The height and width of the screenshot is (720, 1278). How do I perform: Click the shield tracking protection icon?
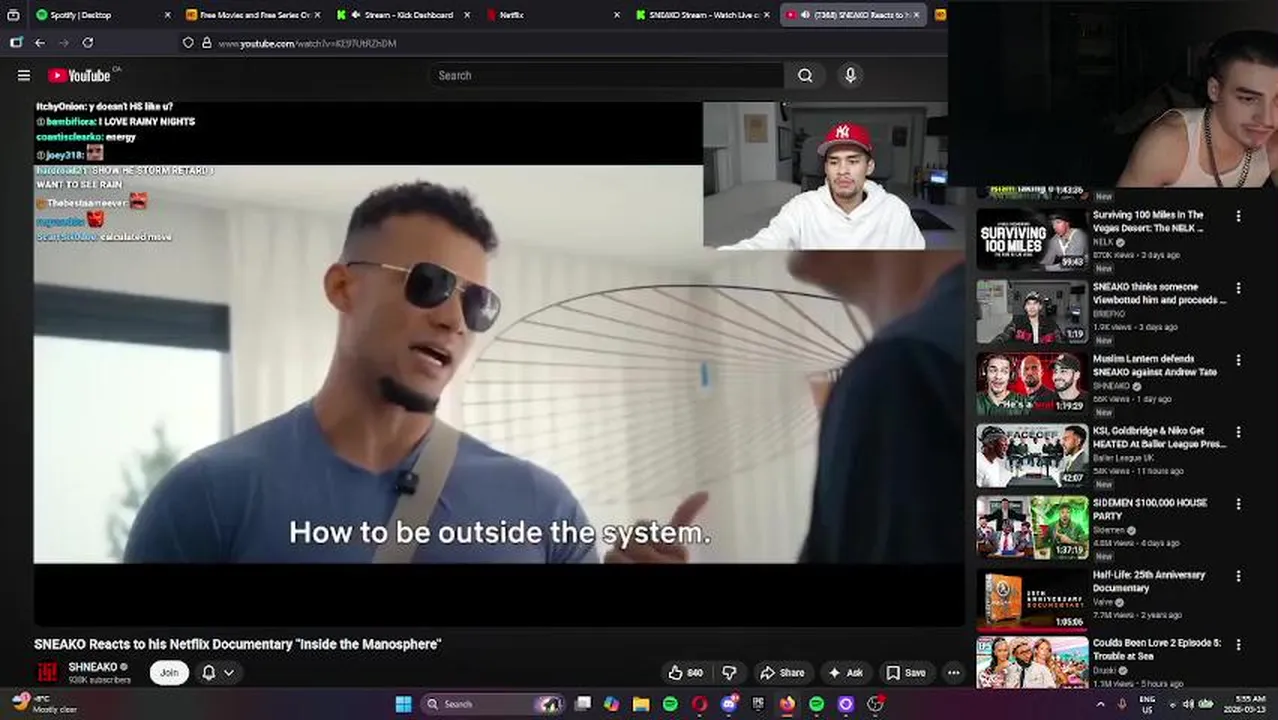(188, 43)
